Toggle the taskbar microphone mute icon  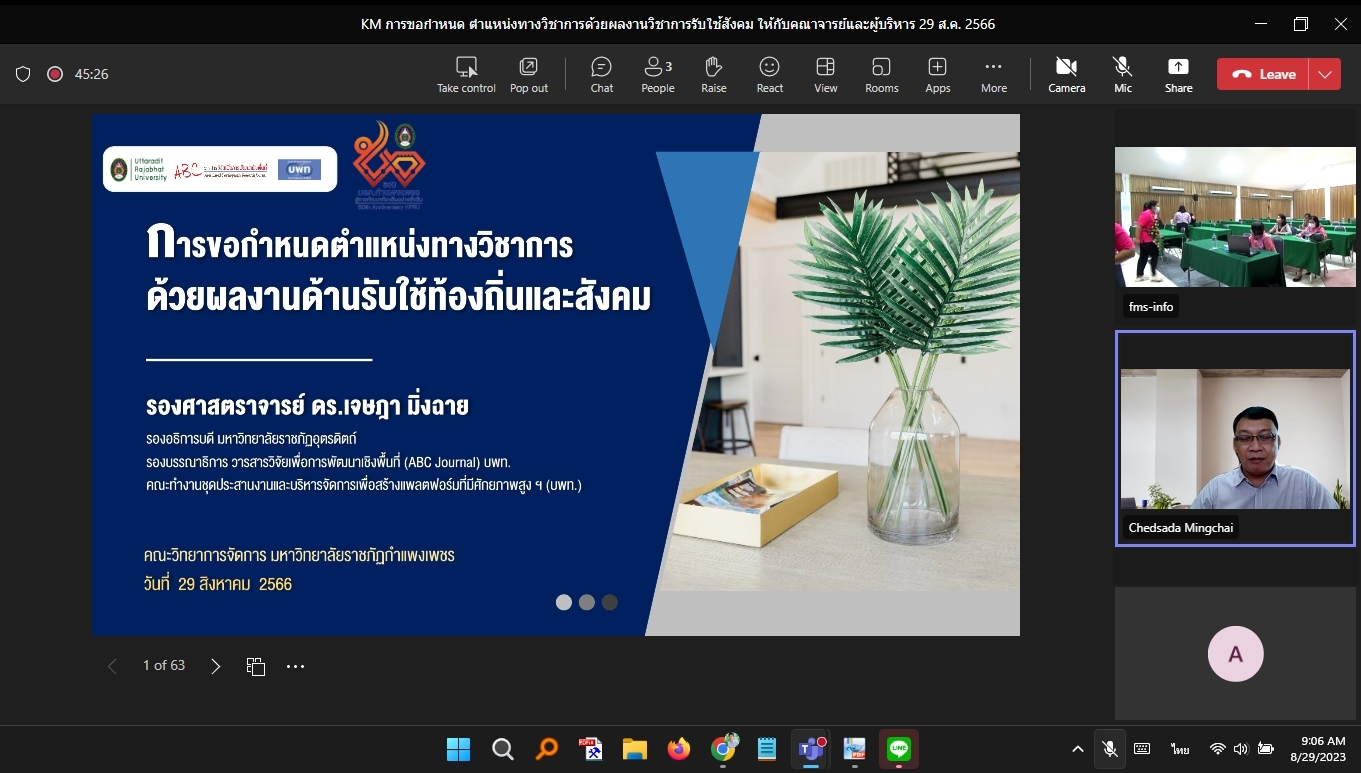[1109, 749]
